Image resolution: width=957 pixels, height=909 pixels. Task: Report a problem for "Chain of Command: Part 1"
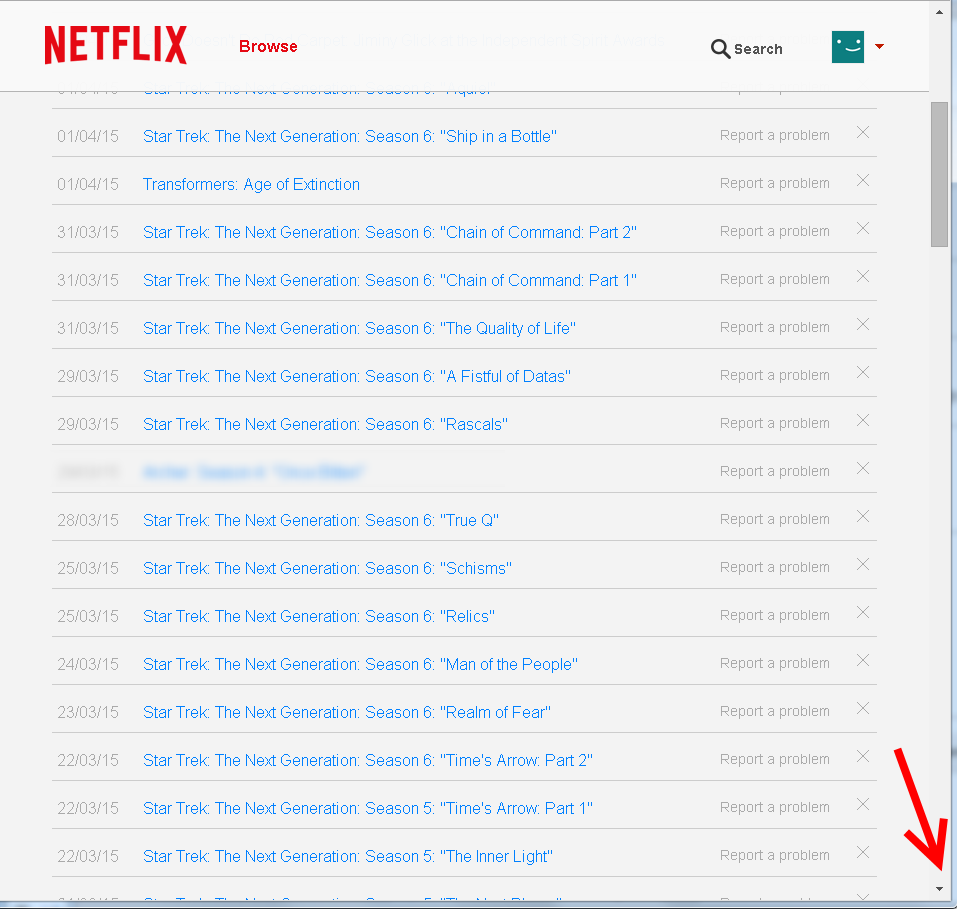775,279
